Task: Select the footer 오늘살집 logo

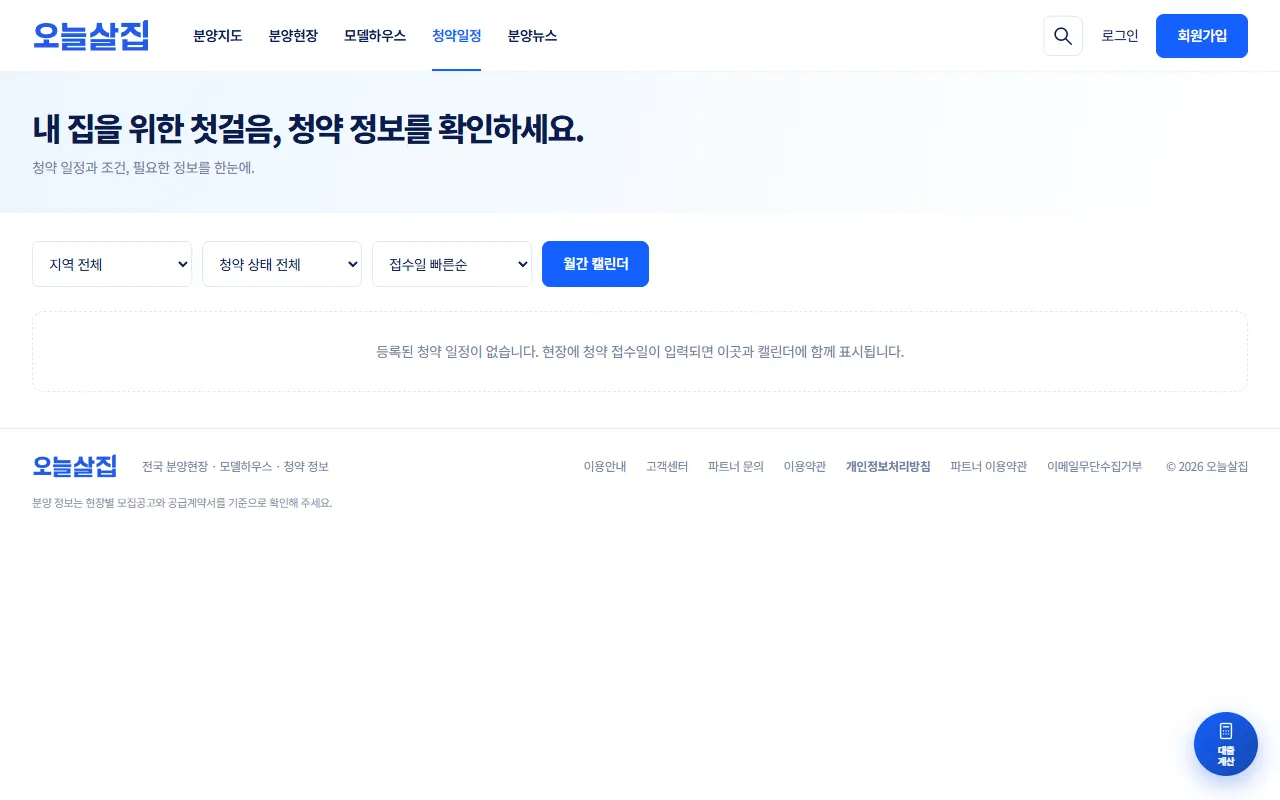Action: point(75,466)
